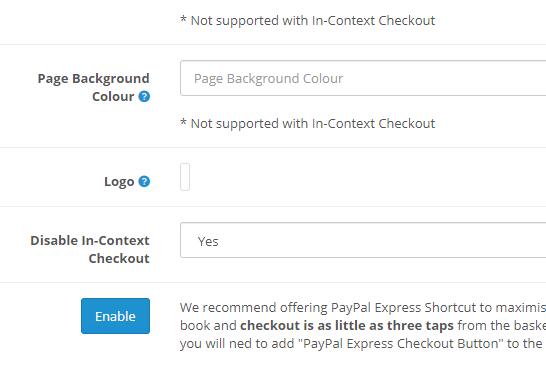Click the 'We recommend offering PayPal Express Shortcut' sentence
Screen dimensions: 546x389
click(363, 308)
